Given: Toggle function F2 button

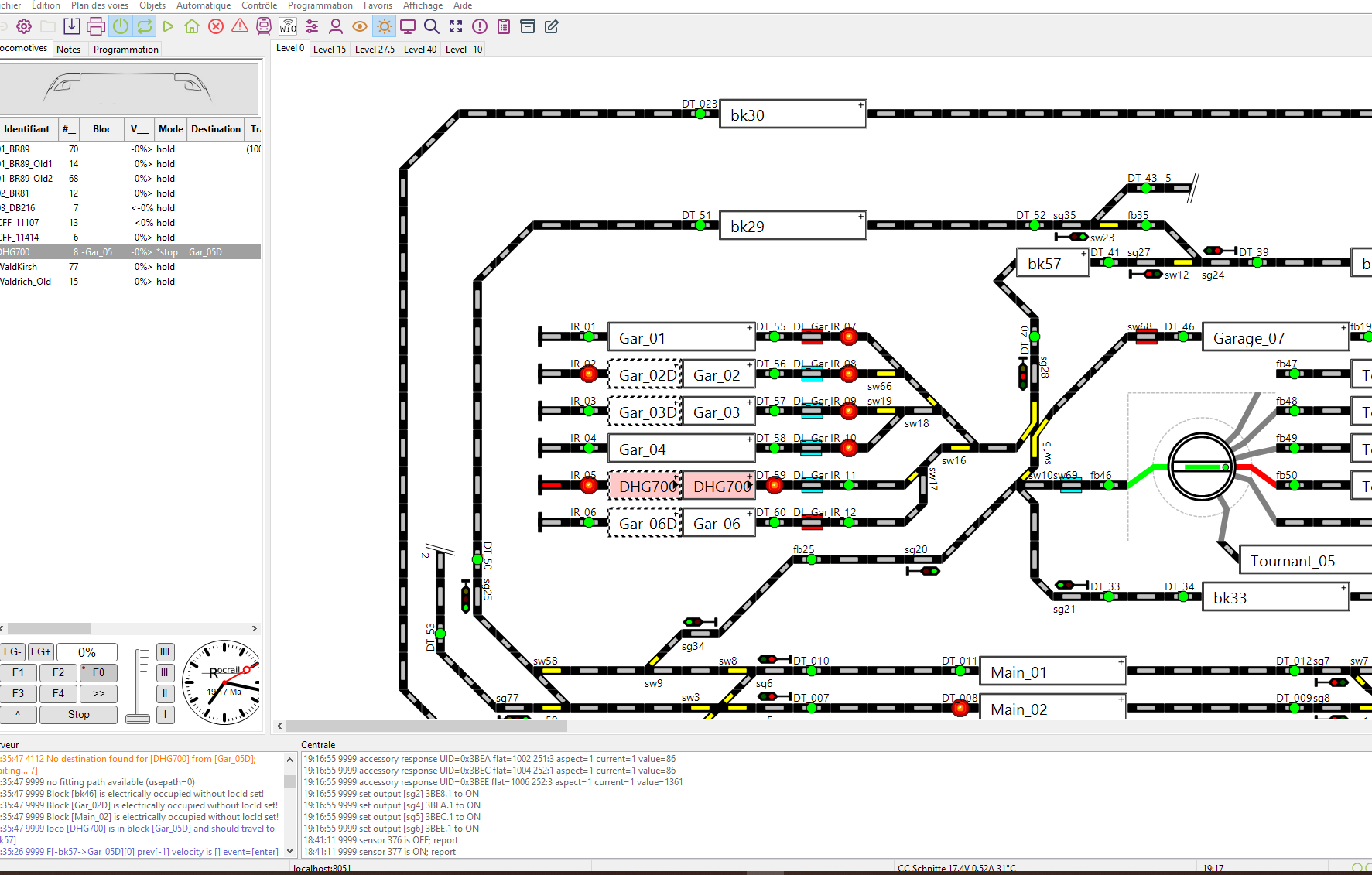Looking at the screenshot, I should [x=58, y=673].
